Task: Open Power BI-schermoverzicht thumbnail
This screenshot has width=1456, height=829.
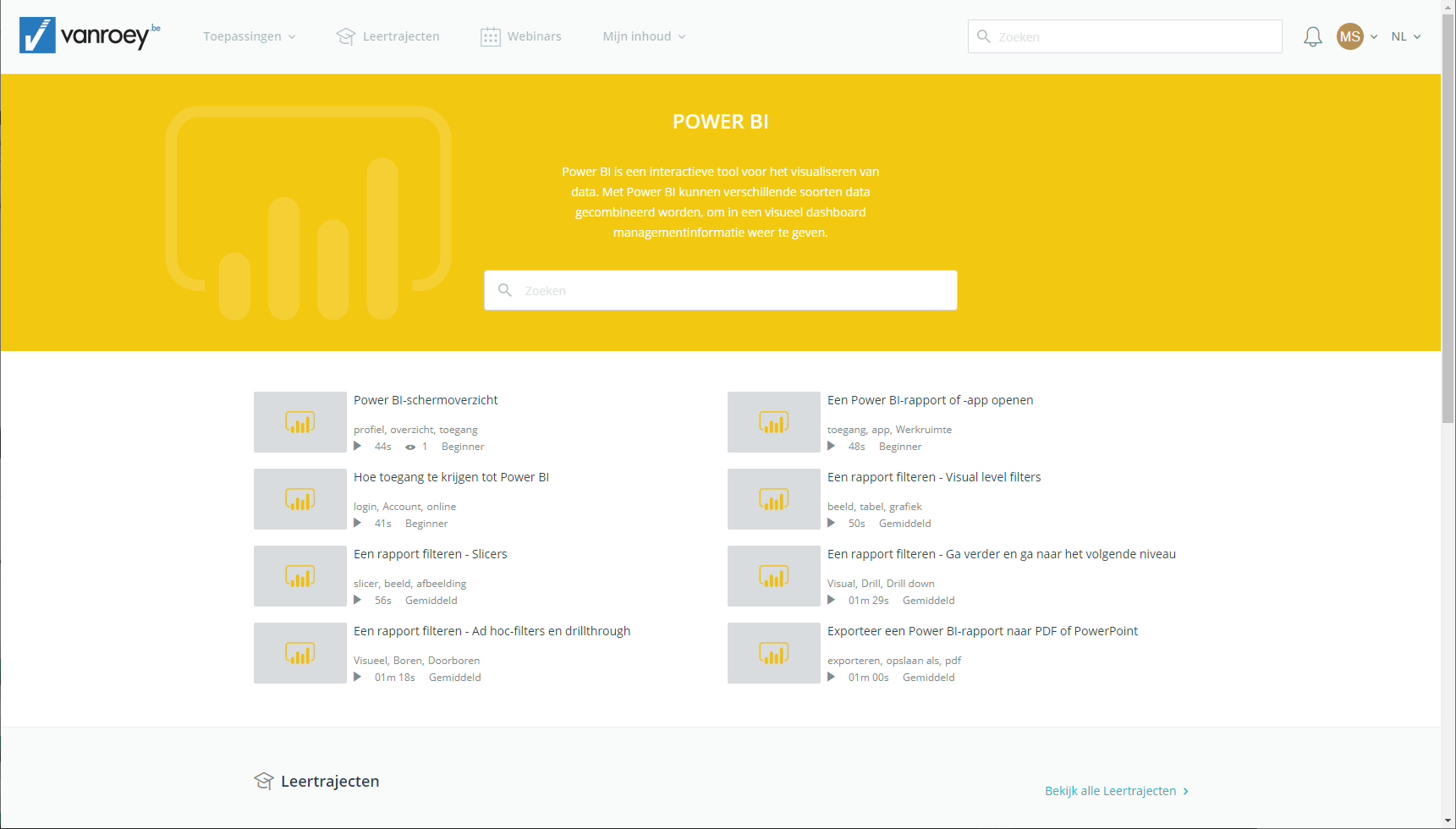Action: tap(300, 422)
